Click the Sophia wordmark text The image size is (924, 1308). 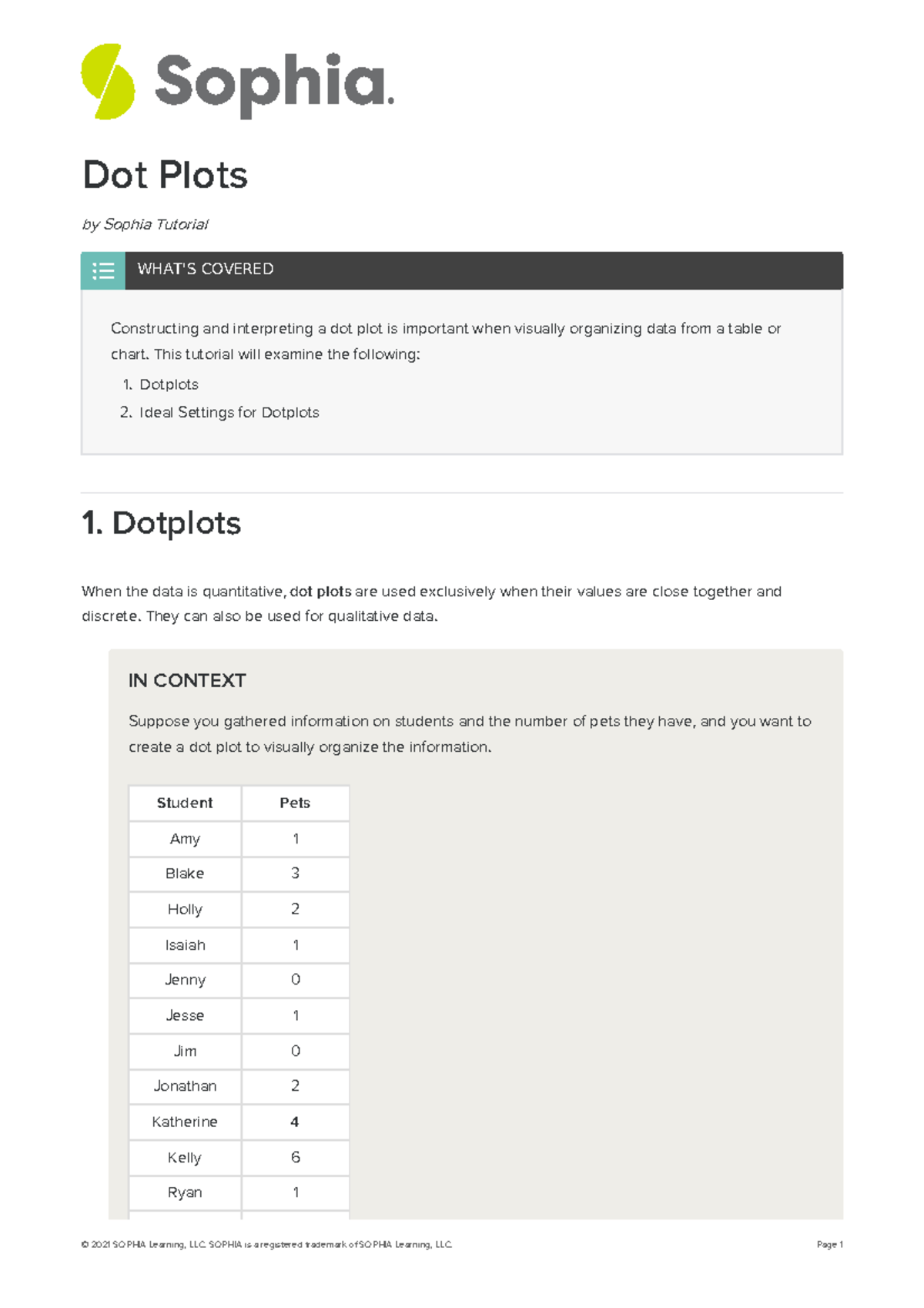click(273, 83)
